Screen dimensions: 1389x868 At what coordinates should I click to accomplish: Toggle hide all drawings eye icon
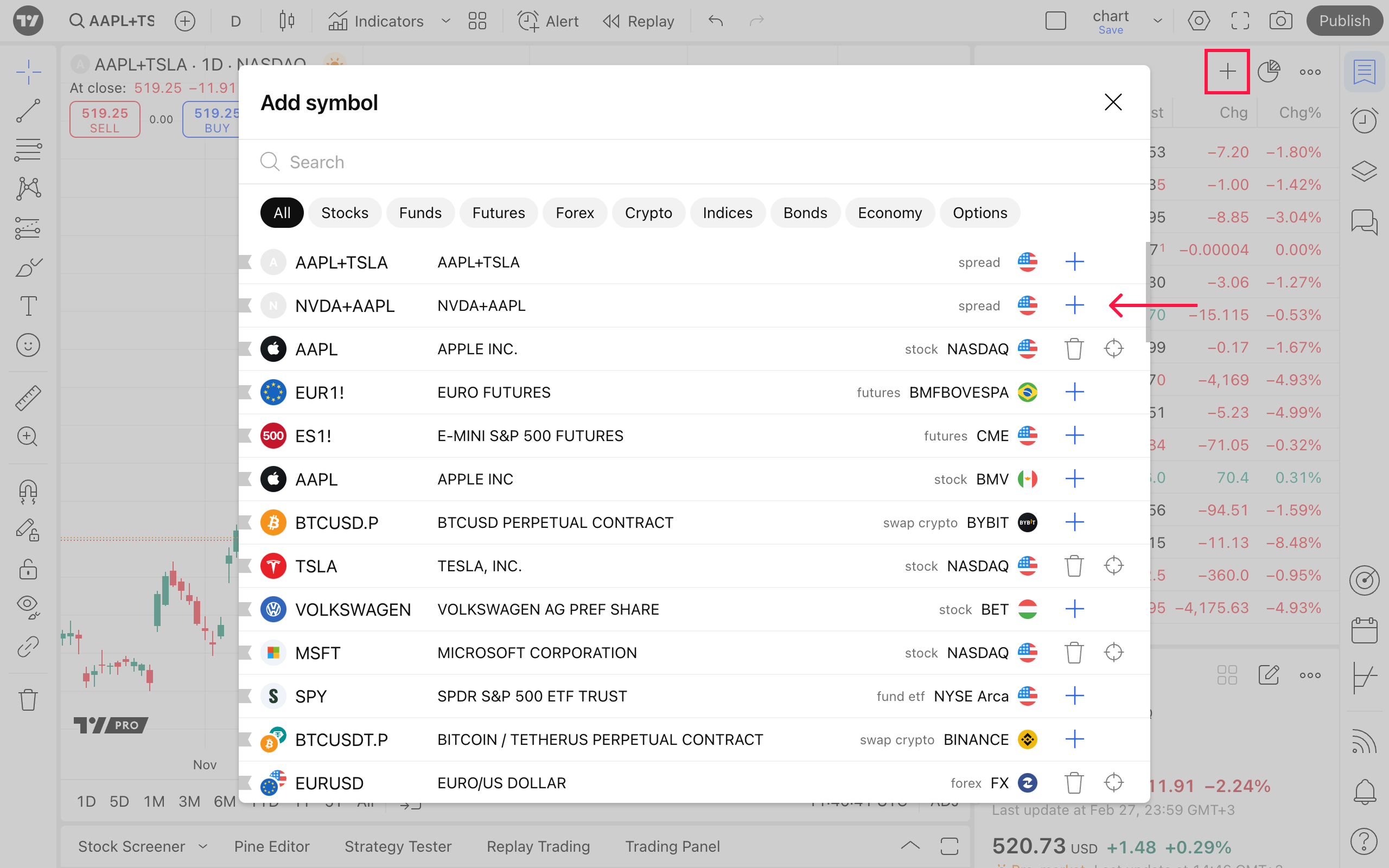[28, 605]
